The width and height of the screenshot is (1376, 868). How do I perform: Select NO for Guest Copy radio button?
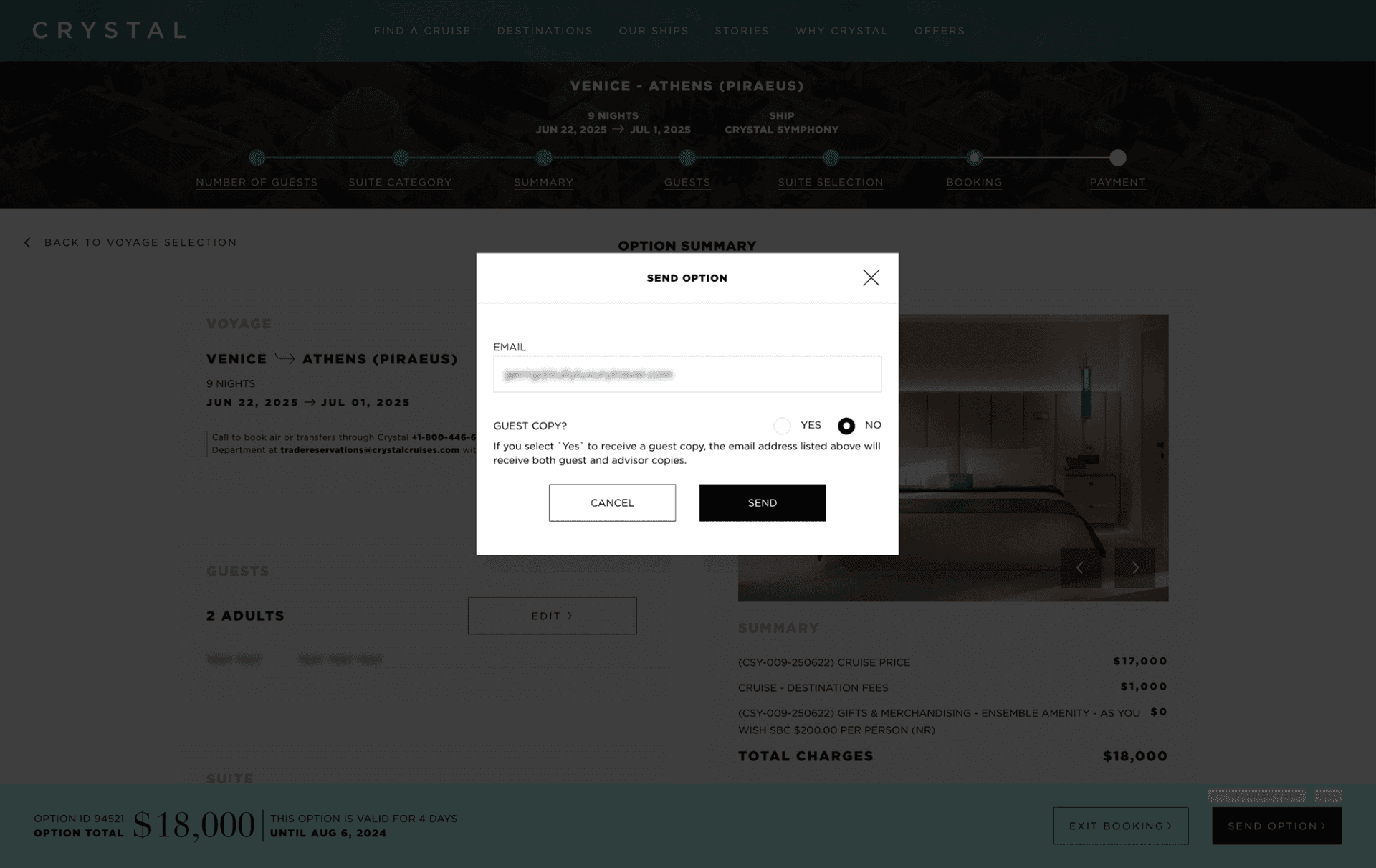point(846,425)
